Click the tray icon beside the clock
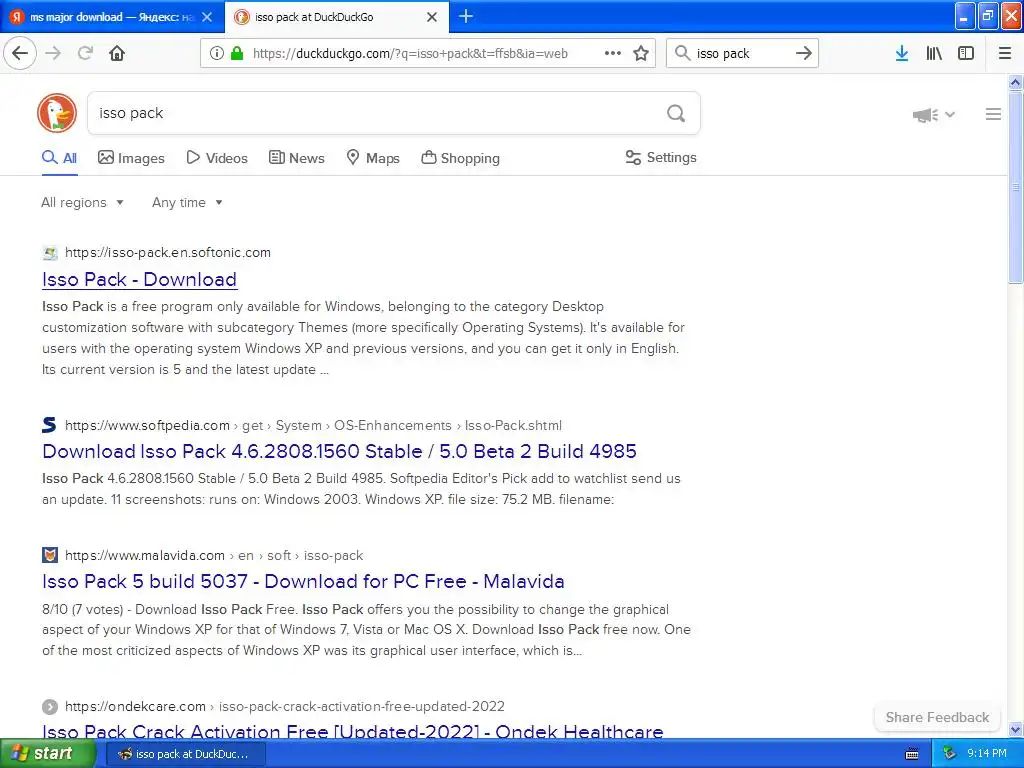Image resolution: width=1024 pixels, height=768 pixels. (x=950, y=754)
